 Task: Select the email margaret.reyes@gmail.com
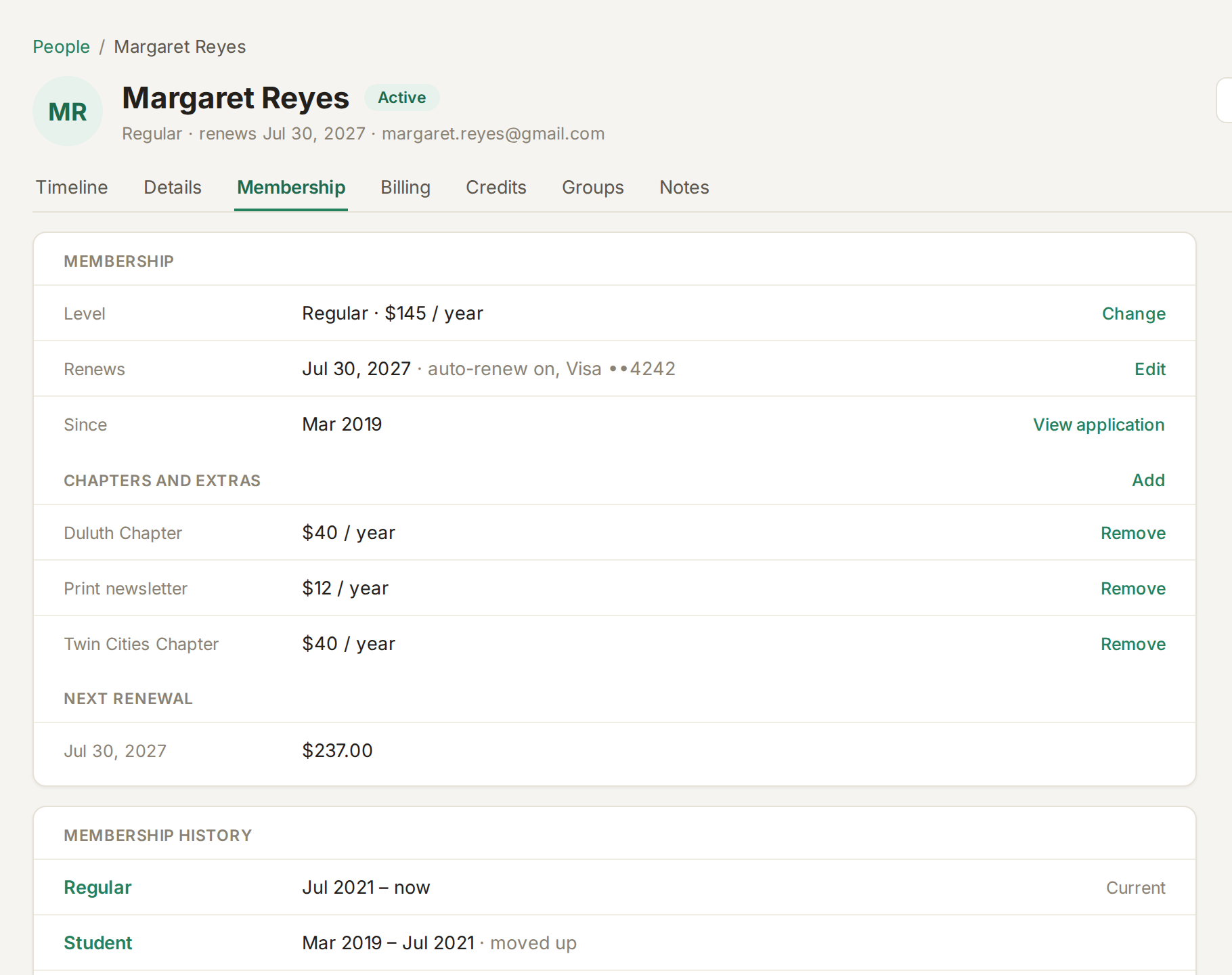[x=493, y=133]
